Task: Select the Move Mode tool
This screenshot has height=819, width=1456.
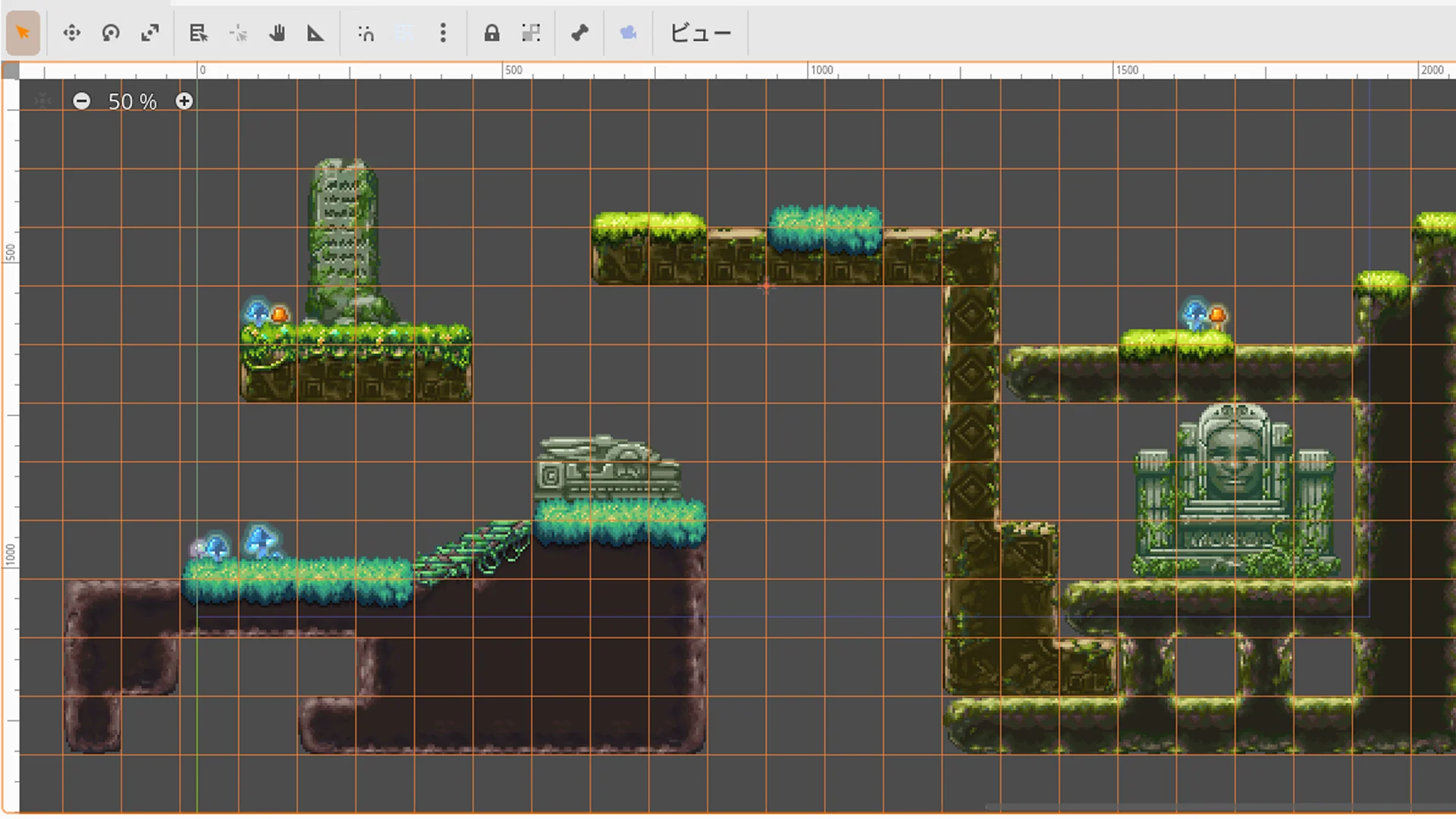Action: 72,33
